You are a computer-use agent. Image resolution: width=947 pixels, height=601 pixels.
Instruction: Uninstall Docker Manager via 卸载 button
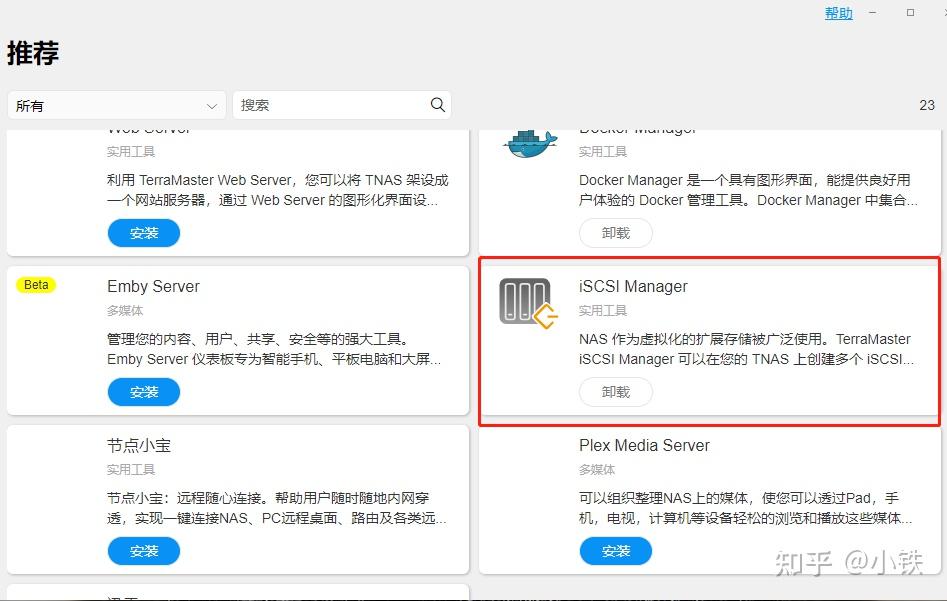615,232
